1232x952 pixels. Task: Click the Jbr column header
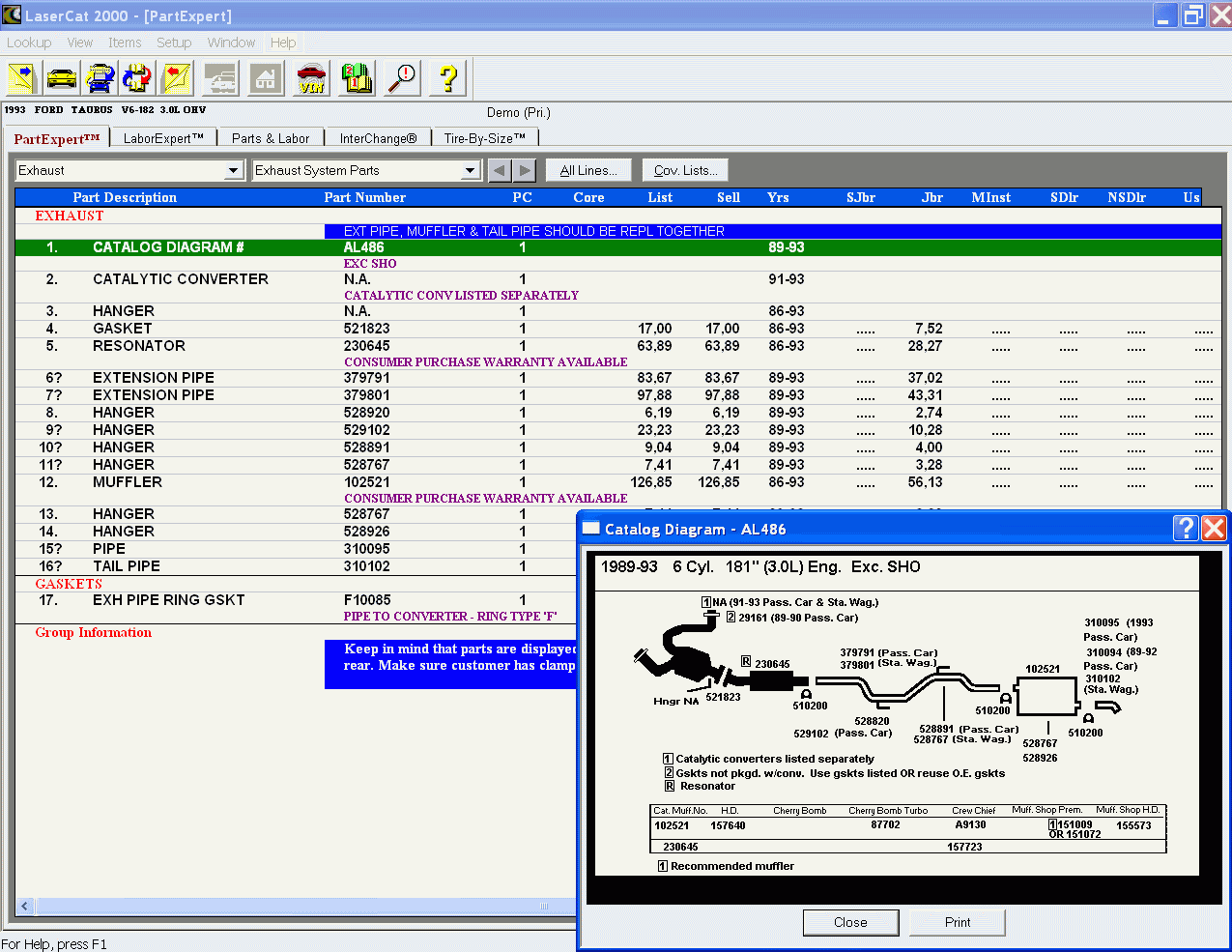pyautogui.click(x=932, y=197)
